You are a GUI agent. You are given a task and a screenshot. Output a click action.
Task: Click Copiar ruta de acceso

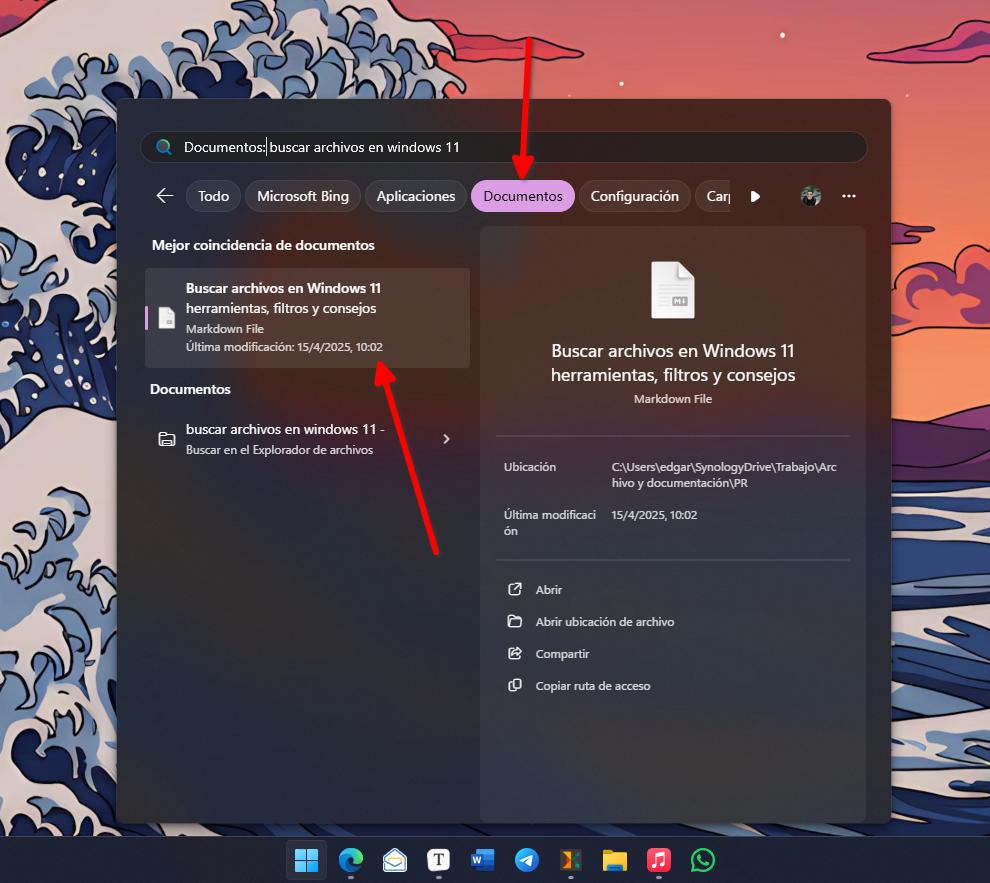click(593, 686)
